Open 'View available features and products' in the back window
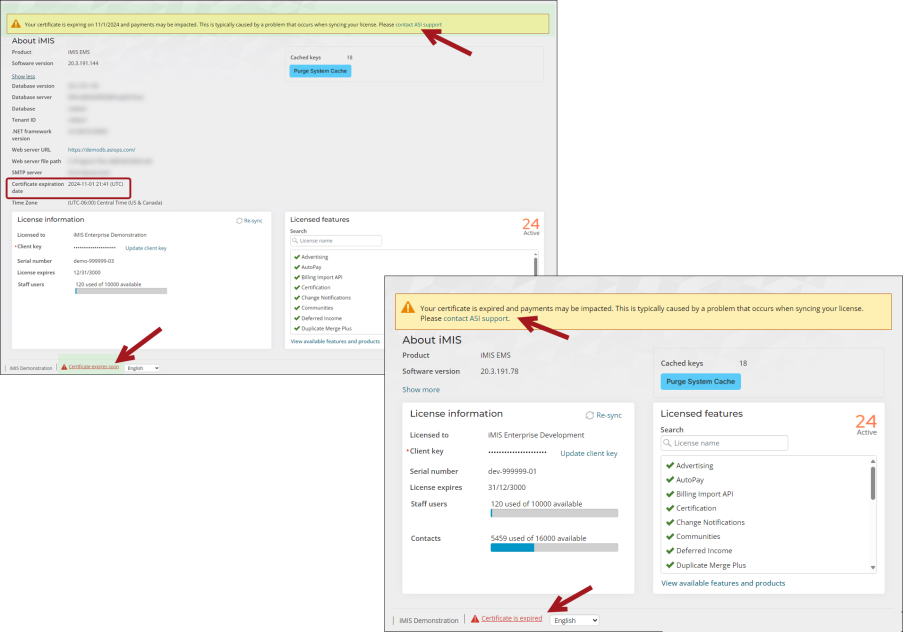This screenshot has height=632, width=903. [335, 342]
